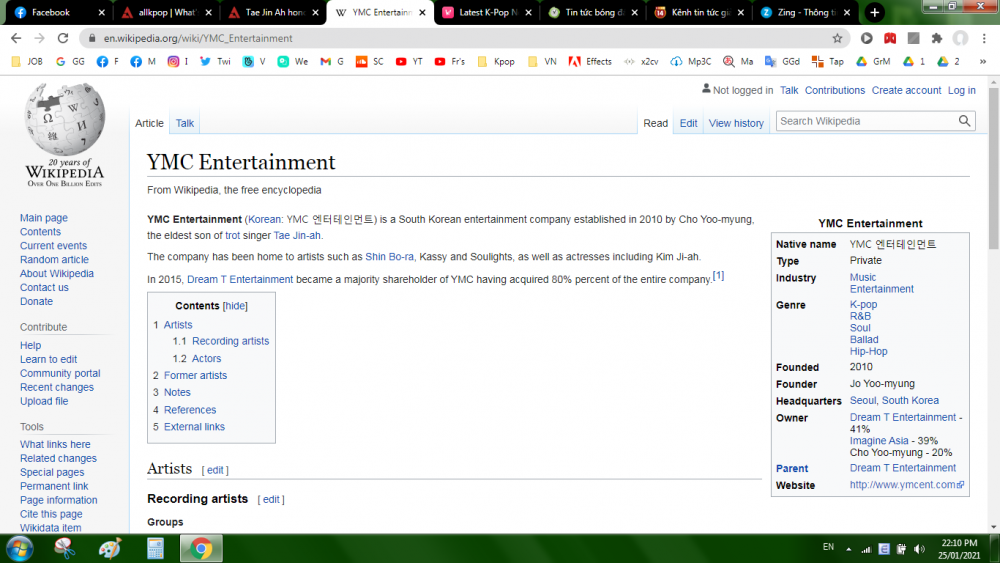Open the Twitter Twi bookmark
Screen dimensions: 1000x563
[x=216, y=61]
